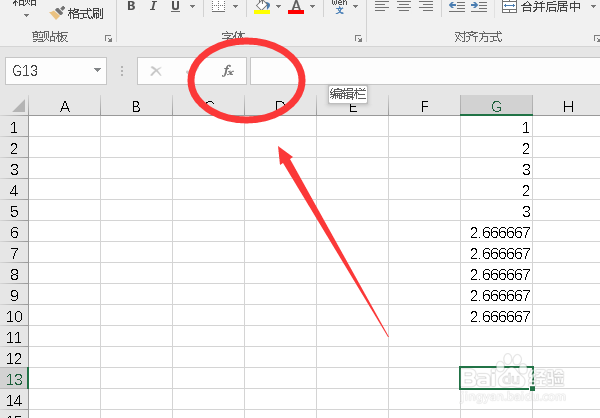Click cell G5 containing 3
Viewport: 600px width, 418px height.
(496, 211)
